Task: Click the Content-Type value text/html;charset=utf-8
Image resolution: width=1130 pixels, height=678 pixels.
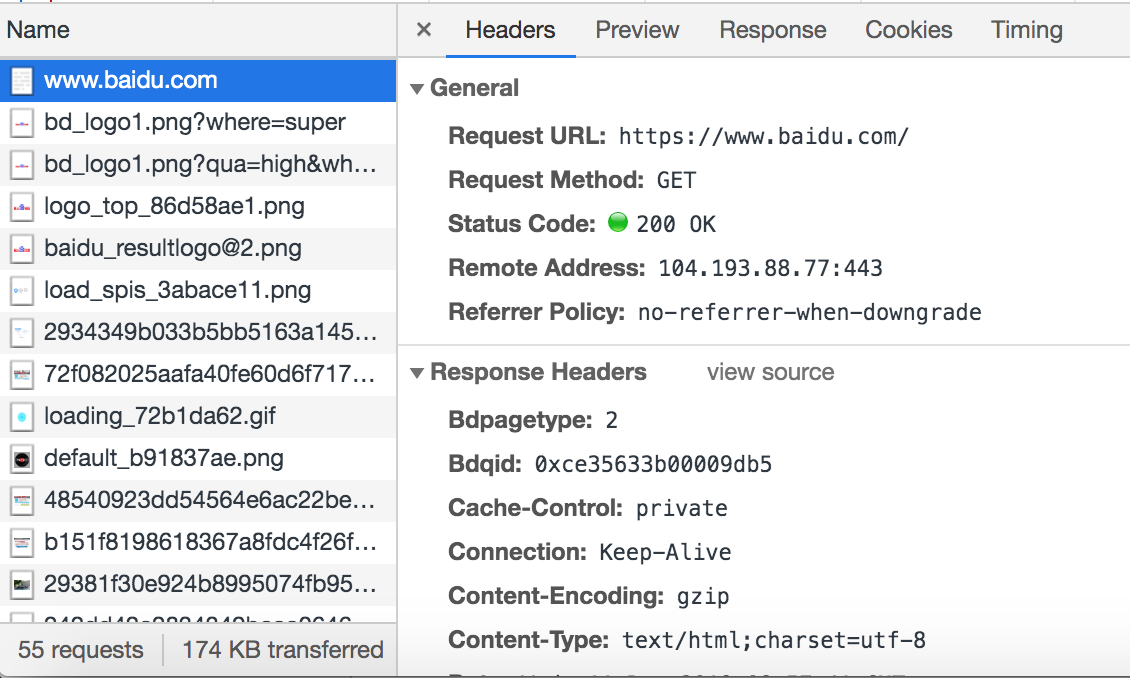Action: (774, 640)
